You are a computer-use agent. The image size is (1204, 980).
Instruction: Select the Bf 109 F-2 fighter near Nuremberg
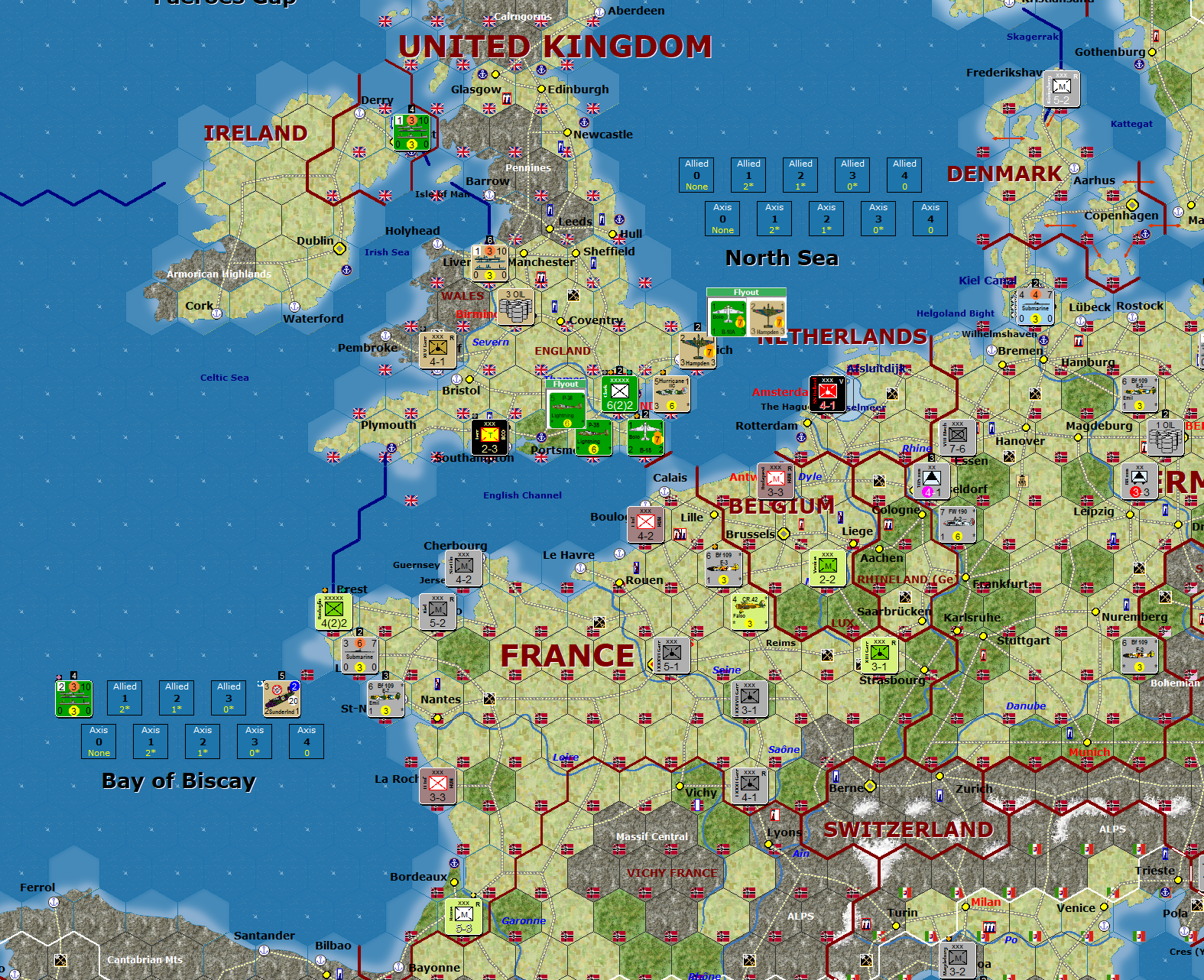(x=1139, y=655)
